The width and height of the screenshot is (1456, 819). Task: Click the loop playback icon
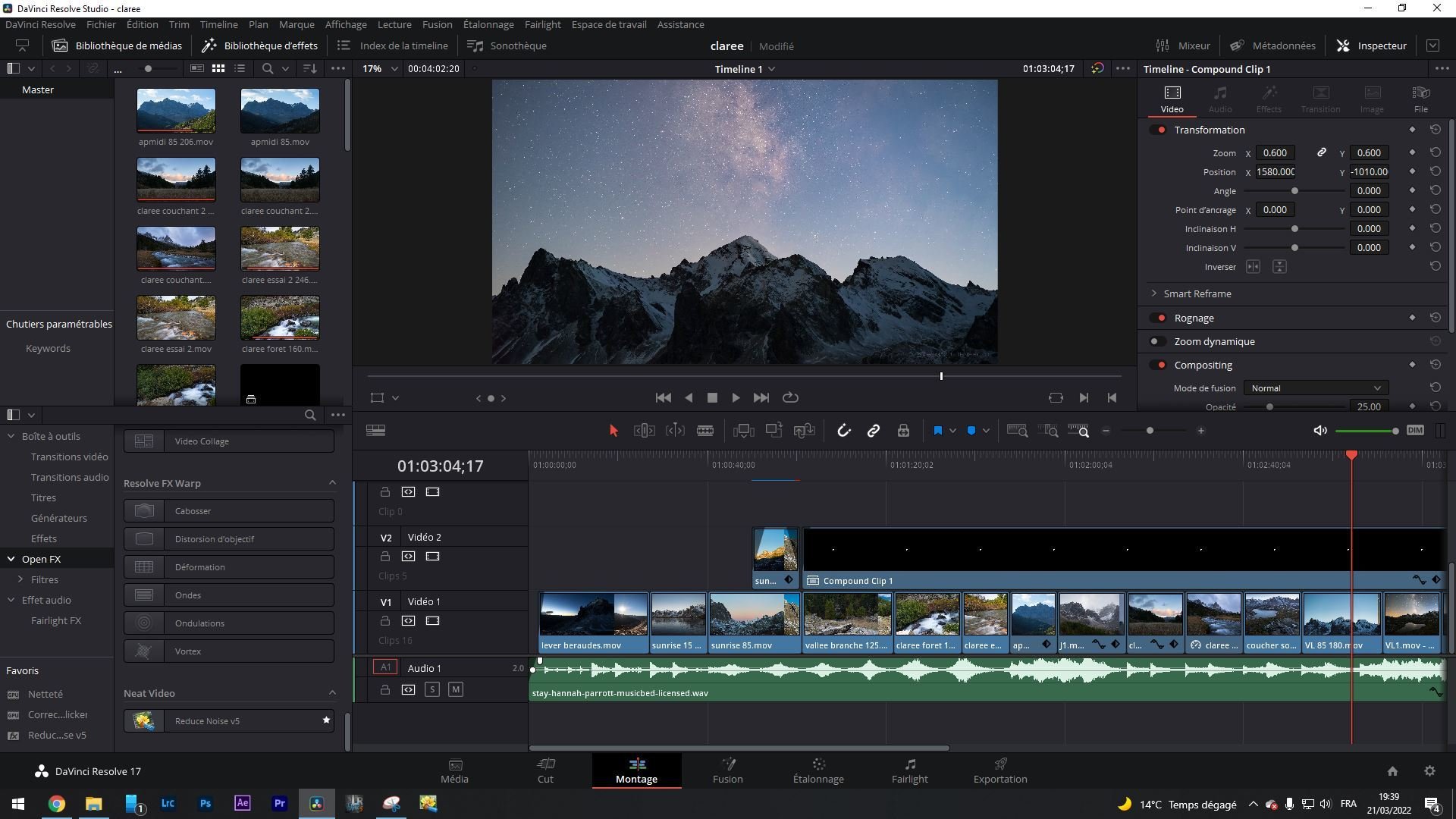pos(790,397)
